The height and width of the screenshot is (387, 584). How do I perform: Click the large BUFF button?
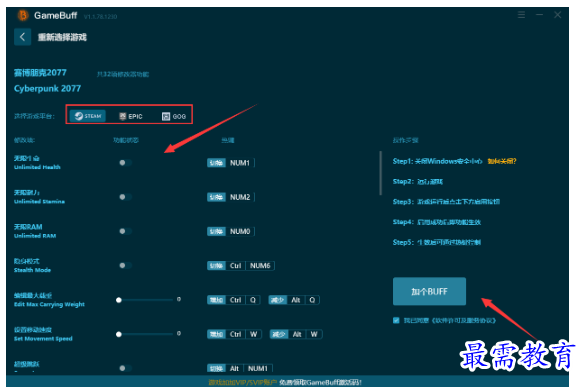(x=429, y=291)
